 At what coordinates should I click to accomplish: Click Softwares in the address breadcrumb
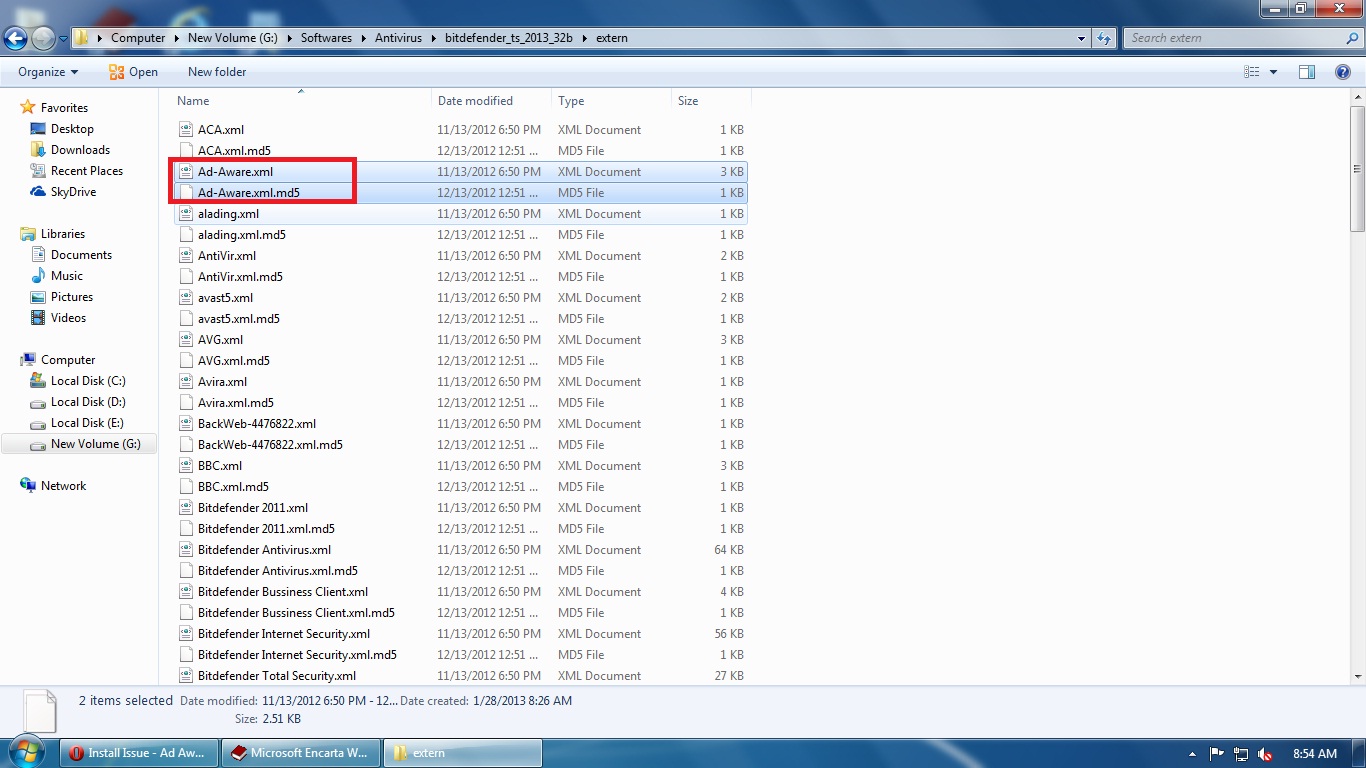[x=327, y=38]
